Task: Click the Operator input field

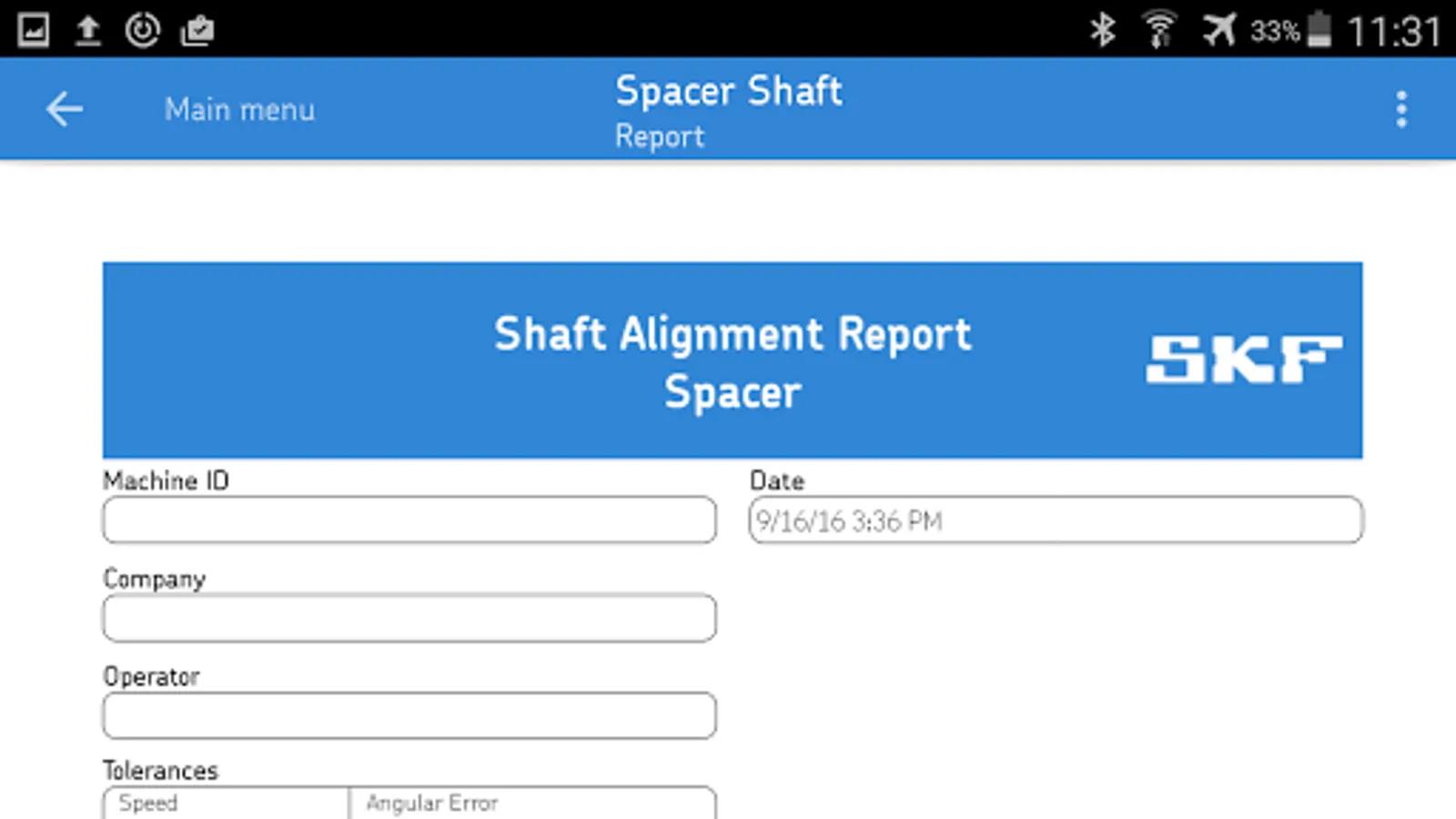Action: pyautogui.click(x=409, y=715)
